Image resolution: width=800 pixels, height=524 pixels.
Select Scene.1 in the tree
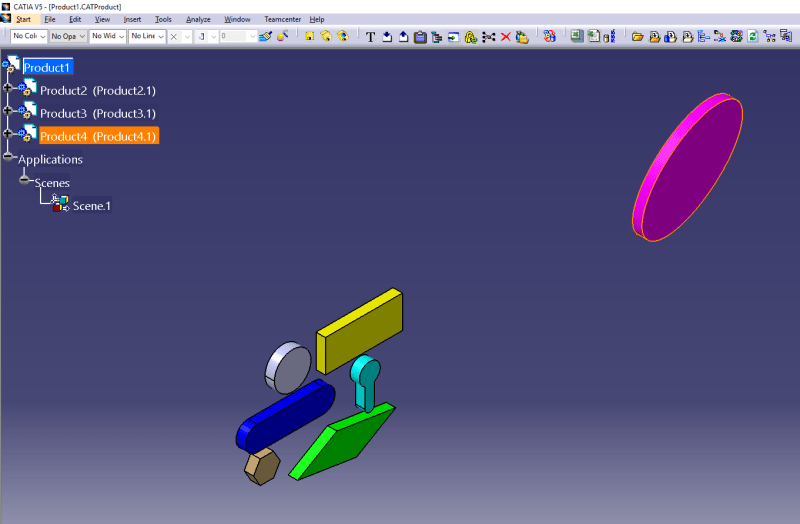click(91, 206)
